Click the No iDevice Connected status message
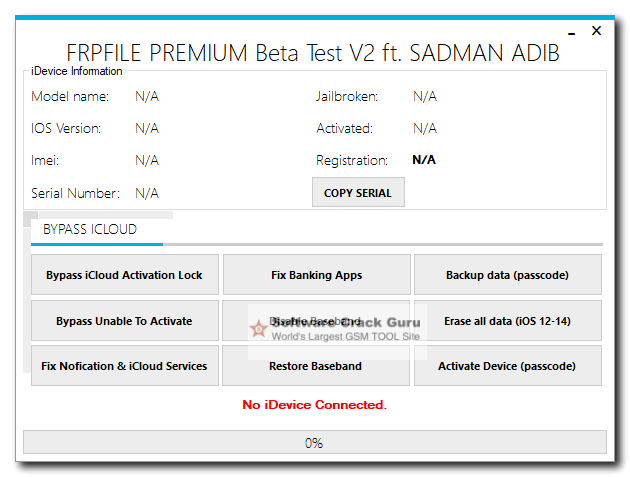Screen dimensions: 630x477 coord(314,405)
